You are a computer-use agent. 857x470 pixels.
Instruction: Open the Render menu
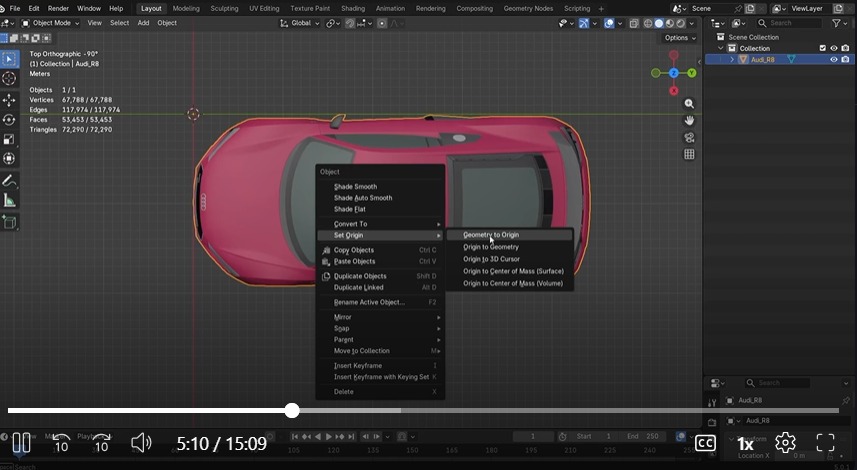58,9
